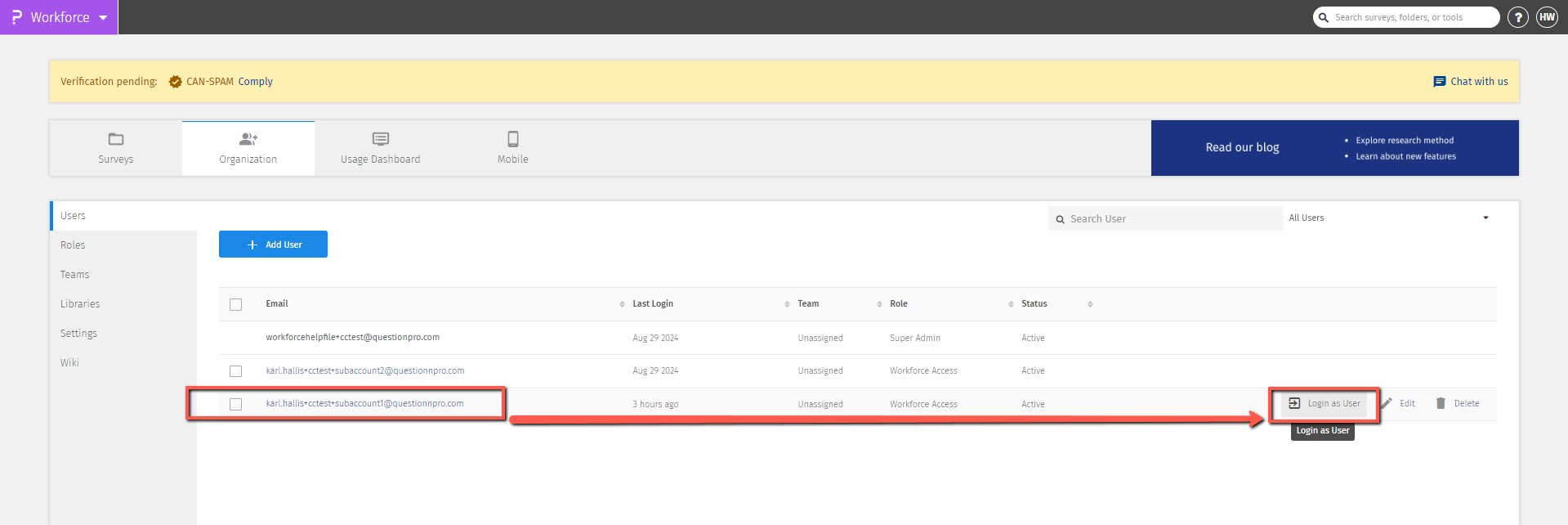Click the trash Delete icon

(x=1441, y=403)
